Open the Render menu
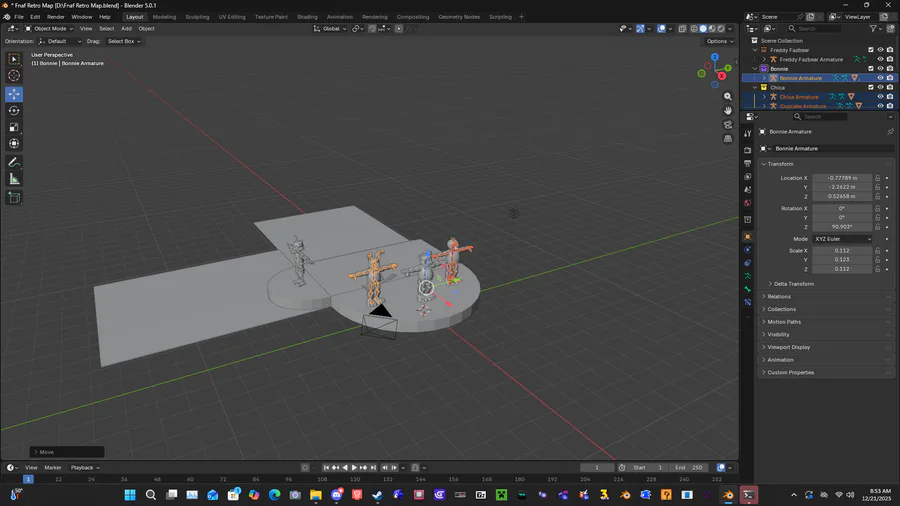Image resolution: width=900 pixels, height=506 pixels. click(56, 17)
